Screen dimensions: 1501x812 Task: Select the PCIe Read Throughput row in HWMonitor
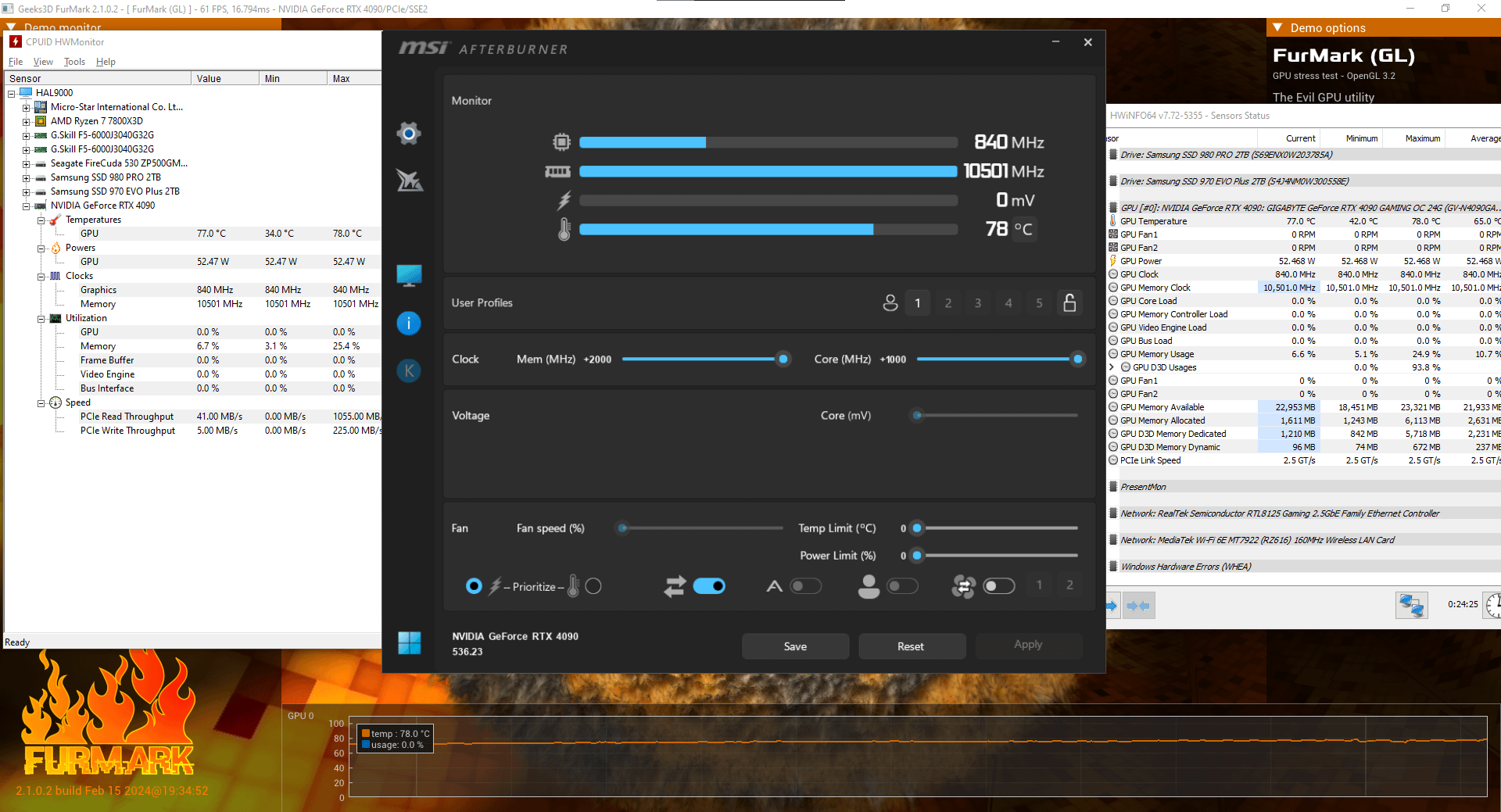(x=192, y=417)
